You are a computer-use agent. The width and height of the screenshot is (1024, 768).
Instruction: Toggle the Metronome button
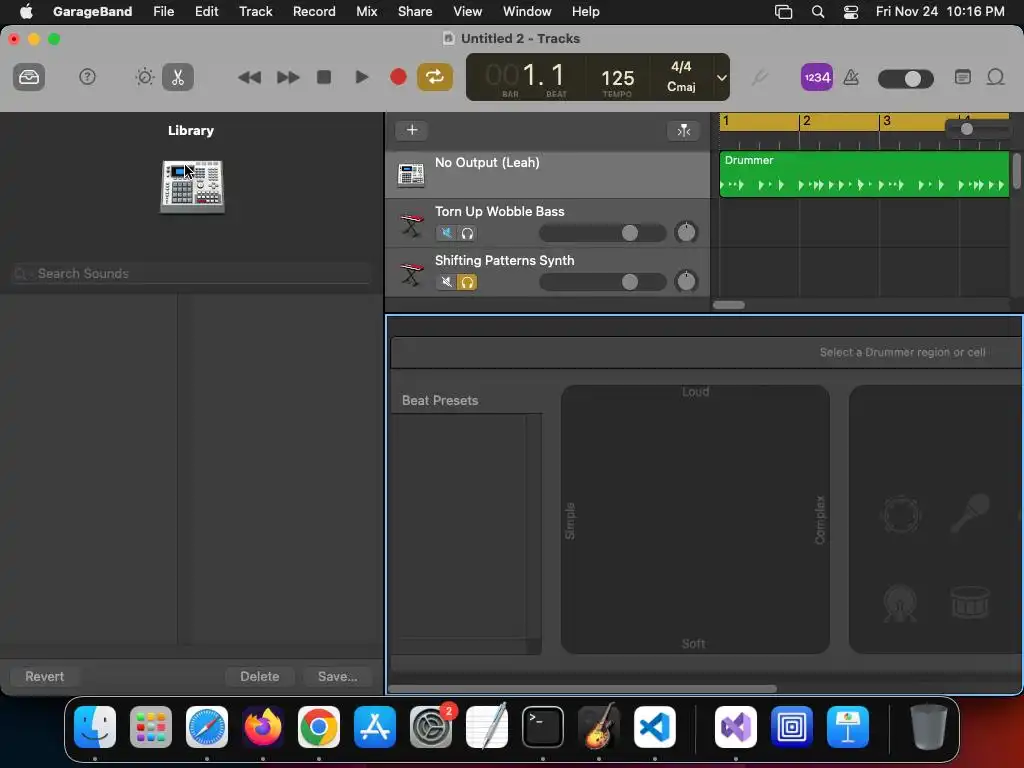pyautogui.click(x=851, y=78)
